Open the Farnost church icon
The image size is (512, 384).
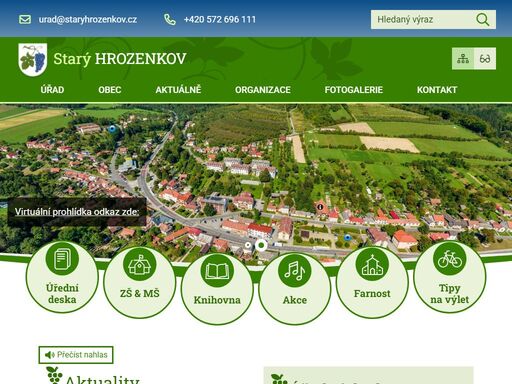(x=372, y=265)
